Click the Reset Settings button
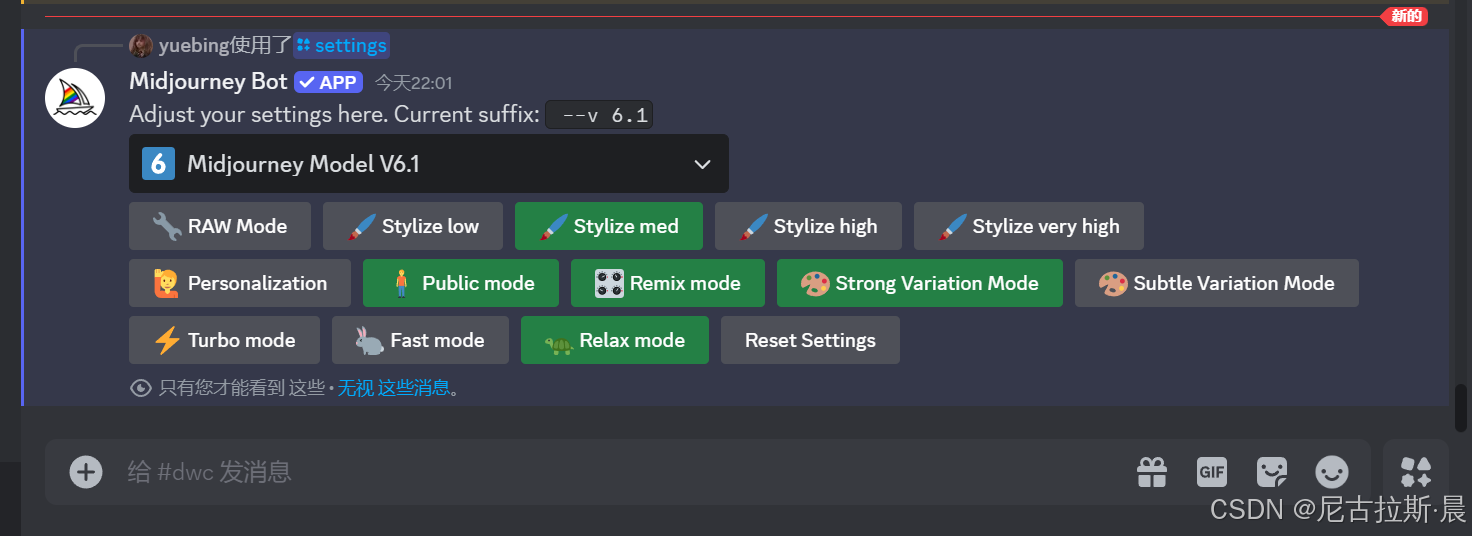The width and height of the screenshot is (1472, 536). tap(810, 340)
